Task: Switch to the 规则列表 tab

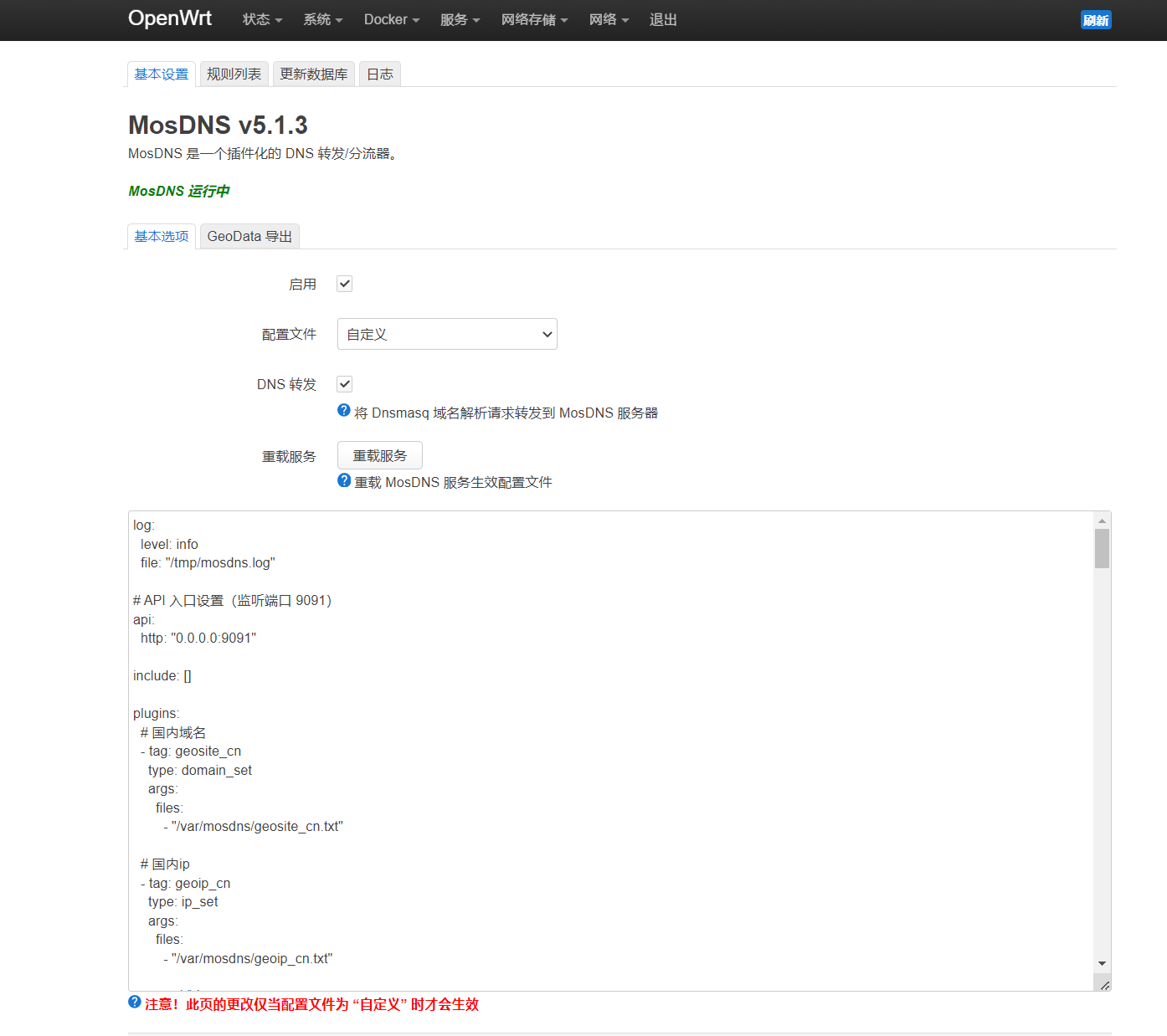Action: click(234, 74)
